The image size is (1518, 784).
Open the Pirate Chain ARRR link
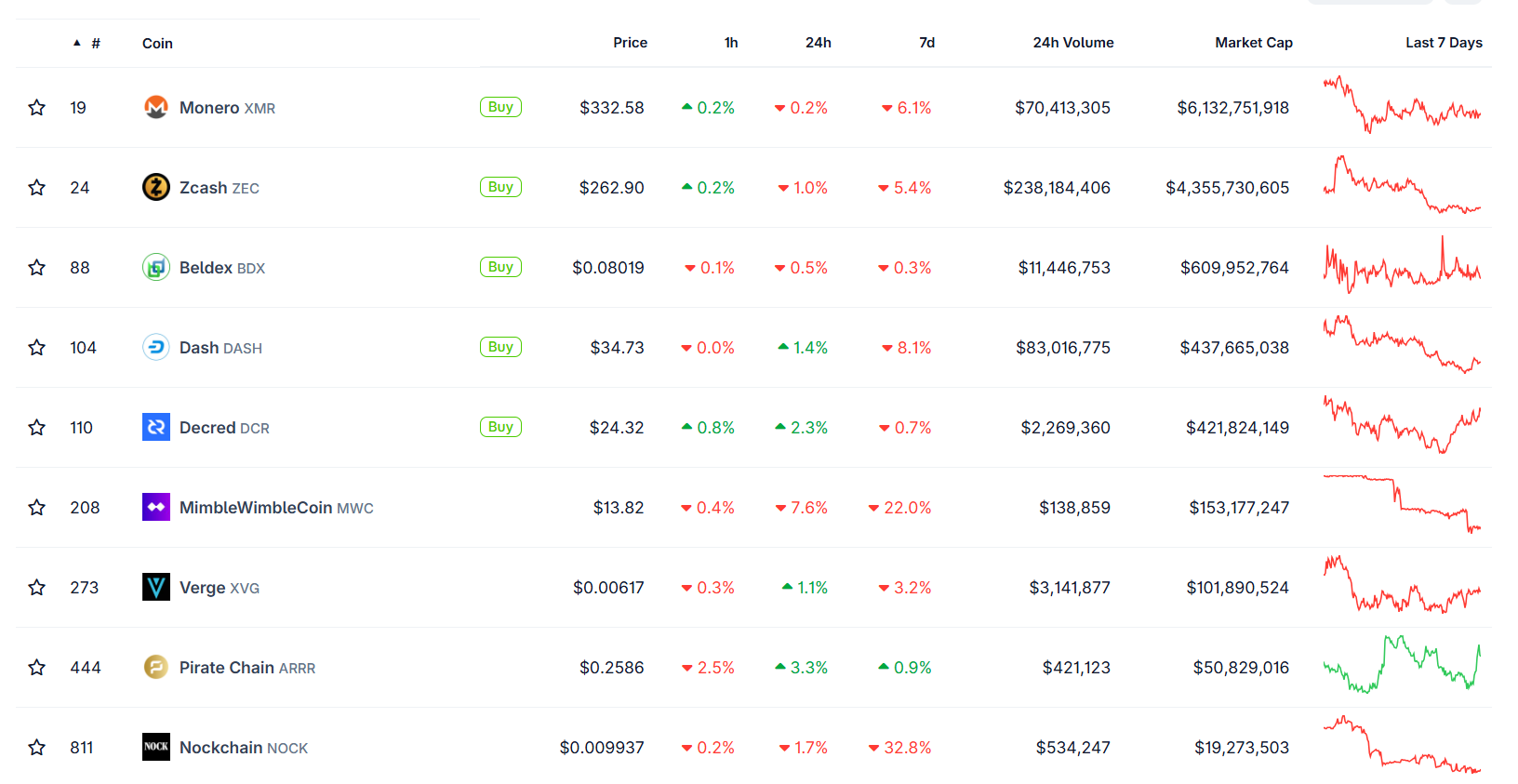coord(247,668)
